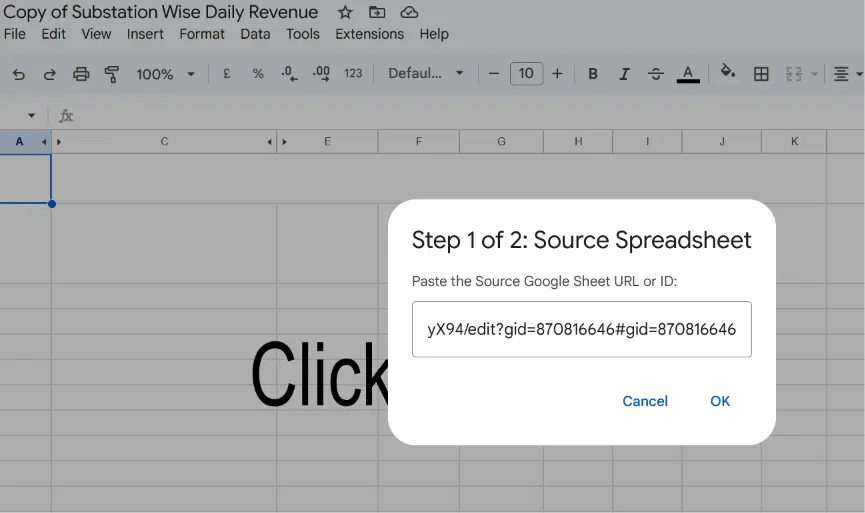Expand hidden column left arrow after C
Image resolution: width=865 pixels, height=513 pixels.
(x=269, y=142)
